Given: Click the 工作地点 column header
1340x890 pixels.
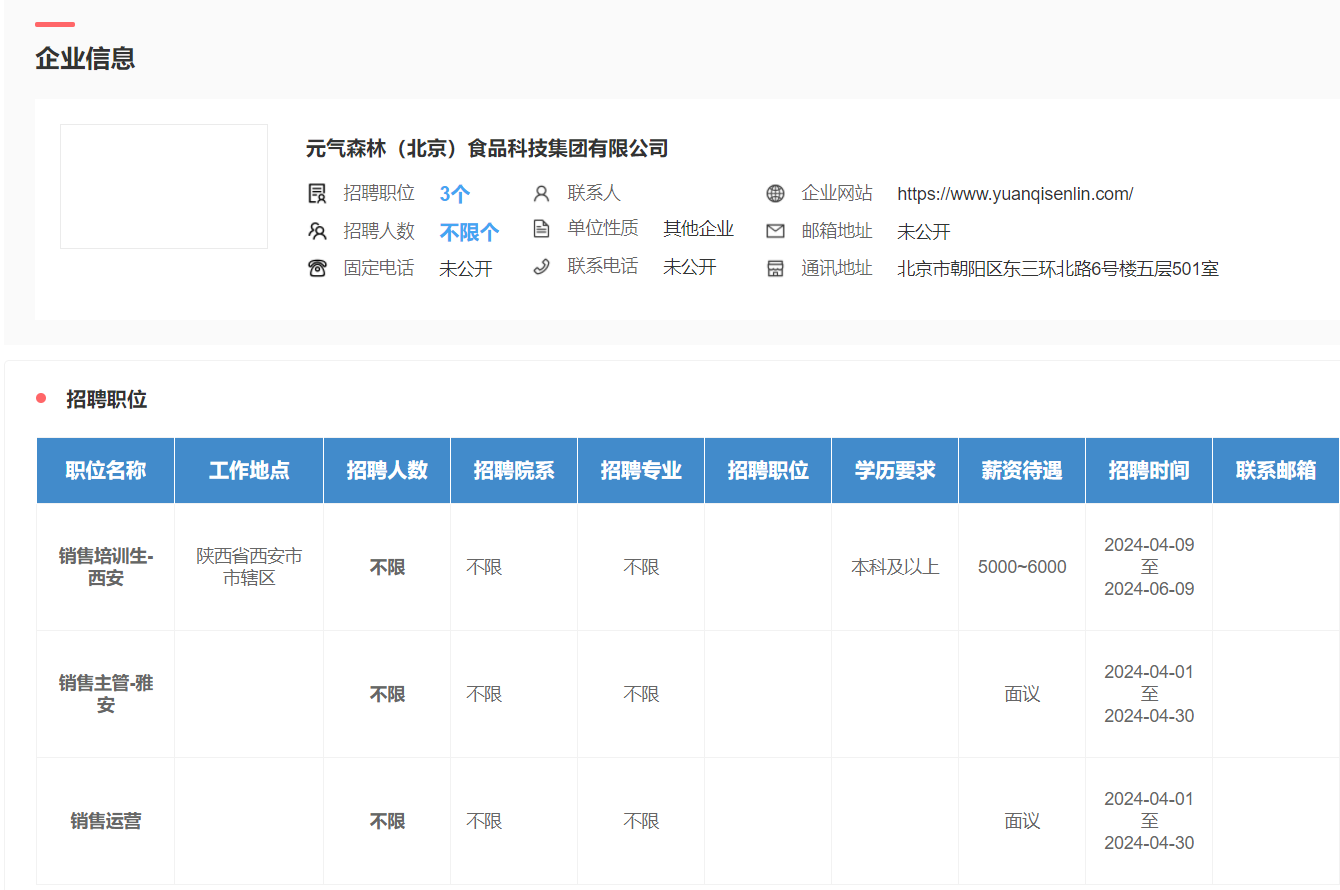Looking at the screenshot, I should tap(249, 470).
